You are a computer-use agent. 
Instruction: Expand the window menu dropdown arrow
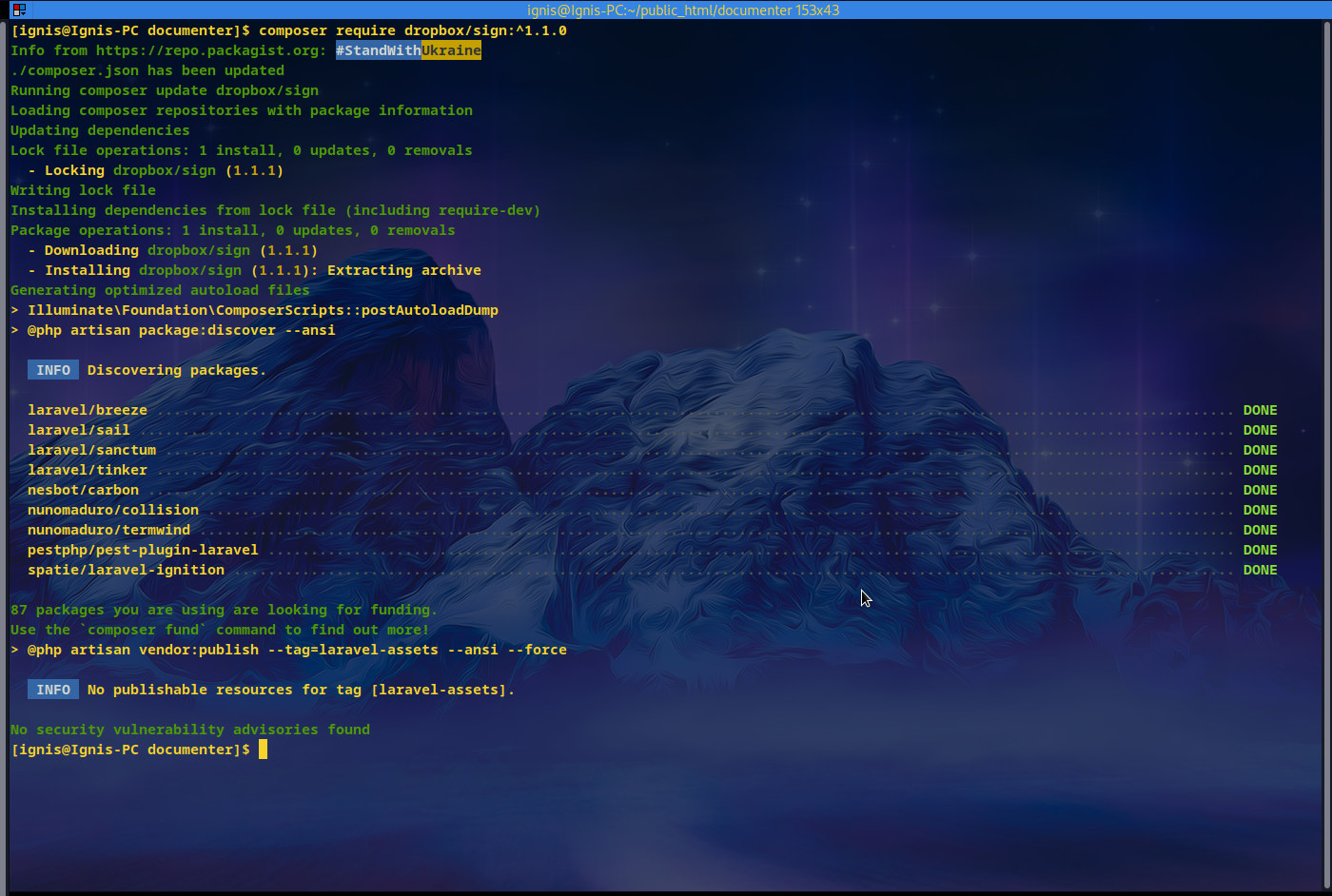point(23,13)
